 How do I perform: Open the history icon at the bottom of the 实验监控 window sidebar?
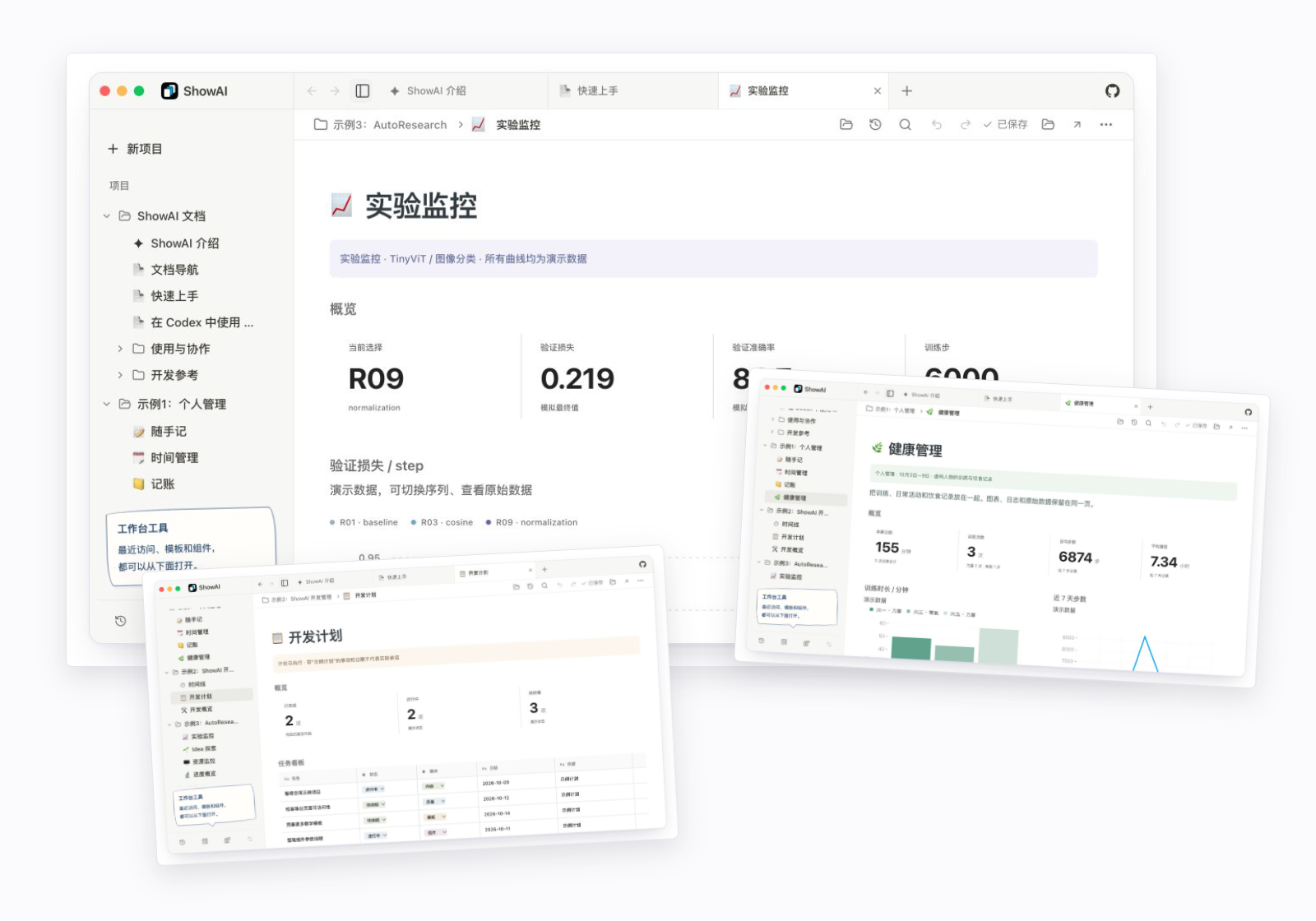tap(120, 621)
